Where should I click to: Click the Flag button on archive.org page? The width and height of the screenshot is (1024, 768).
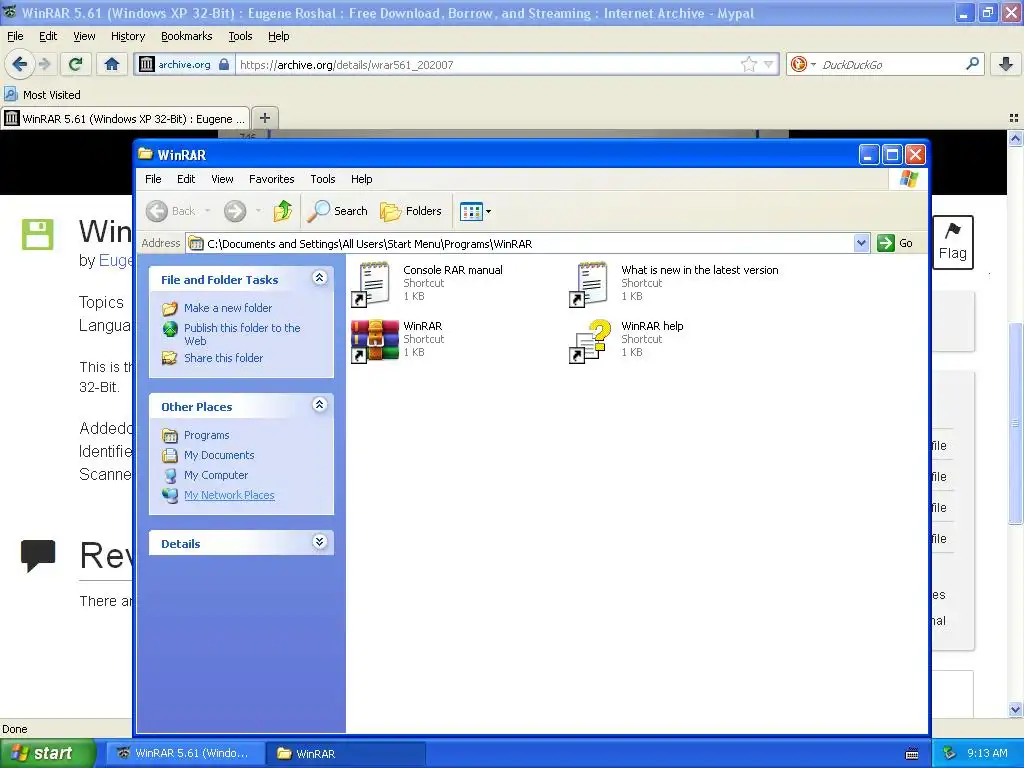coord(953,242)
